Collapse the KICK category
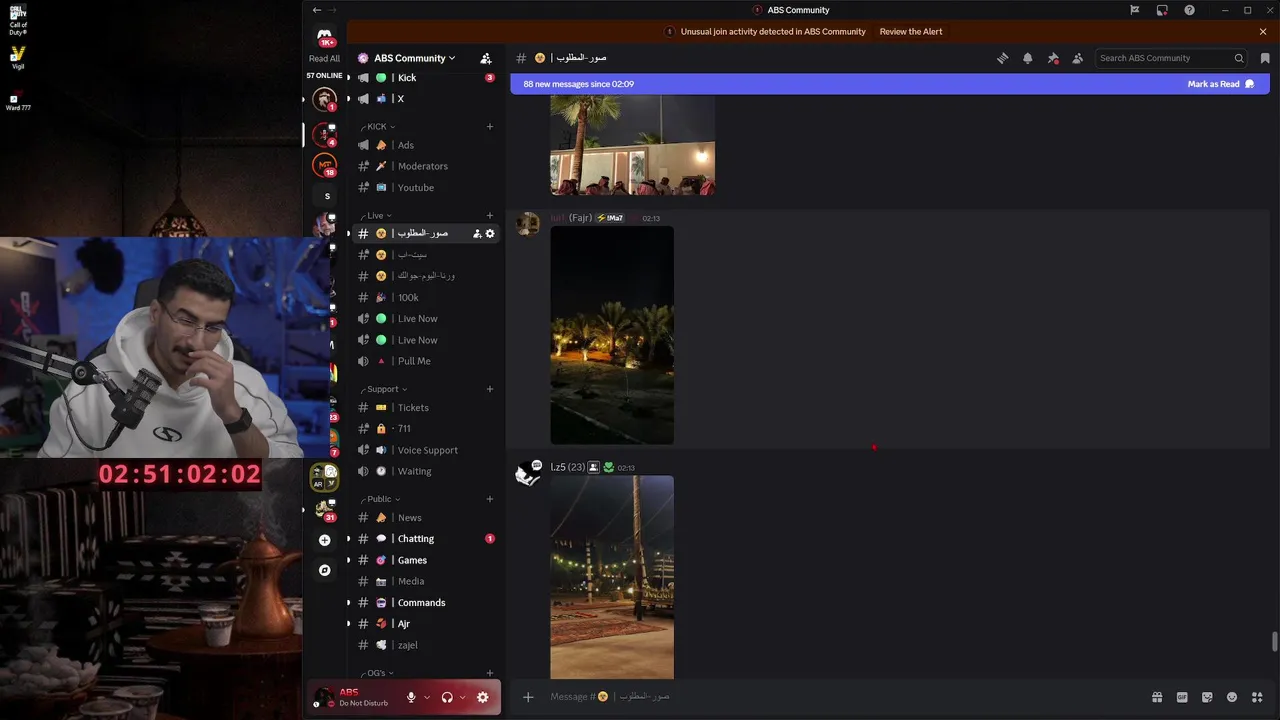 tap(379, 126)
